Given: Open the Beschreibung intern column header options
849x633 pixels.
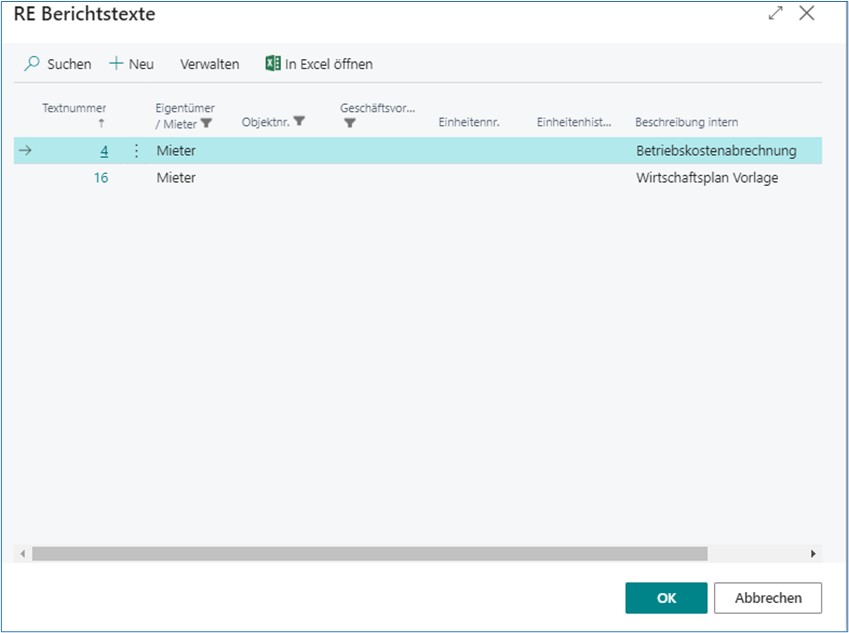Looking at the screenshot, I should 686,122.
